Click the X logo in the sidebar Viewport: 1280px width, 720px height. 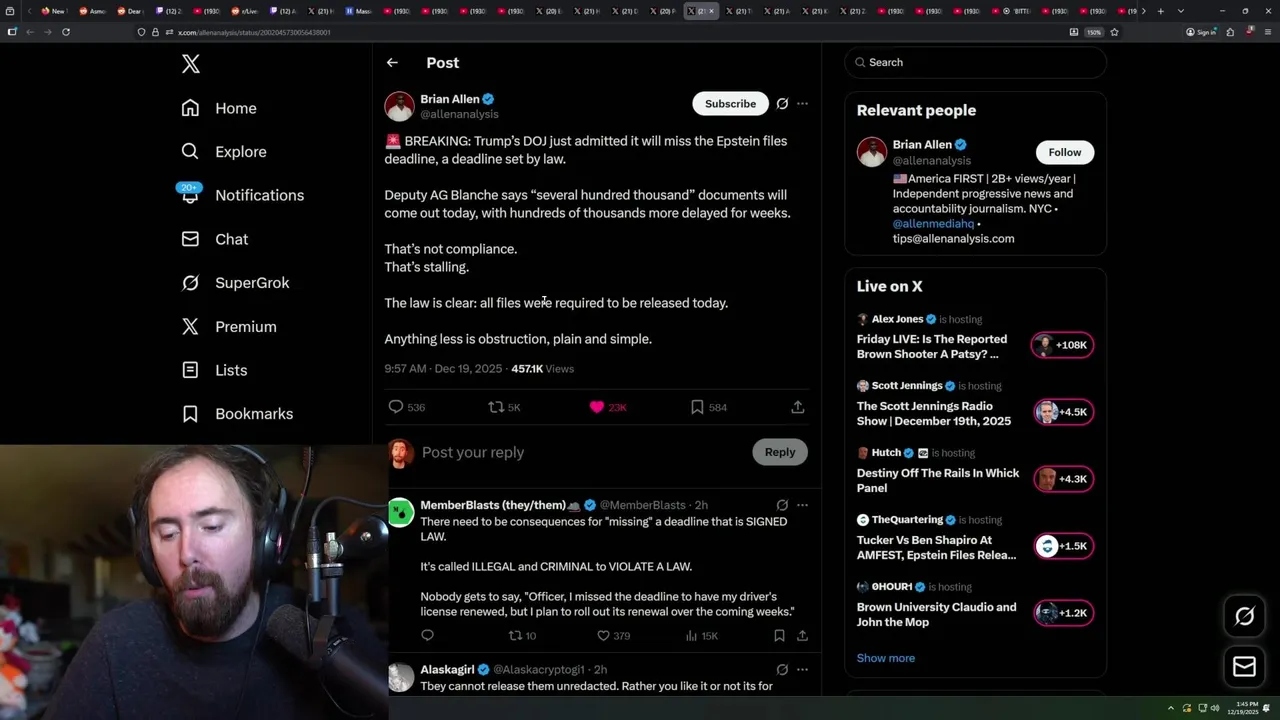[x=191, y=65]
